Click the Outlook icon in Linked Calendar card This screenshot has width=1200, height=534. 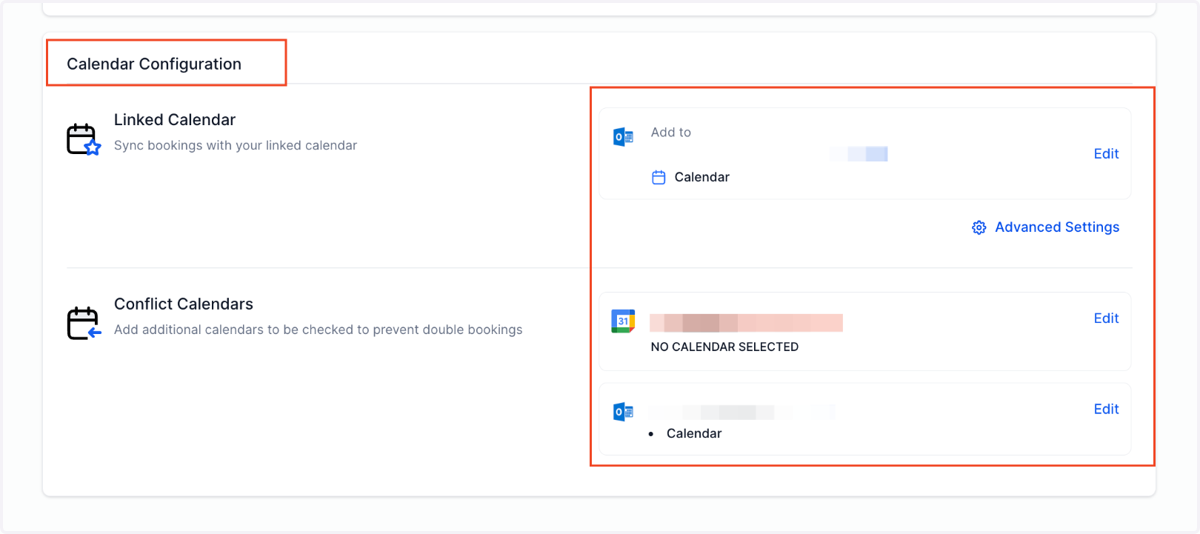pos(623,137)
